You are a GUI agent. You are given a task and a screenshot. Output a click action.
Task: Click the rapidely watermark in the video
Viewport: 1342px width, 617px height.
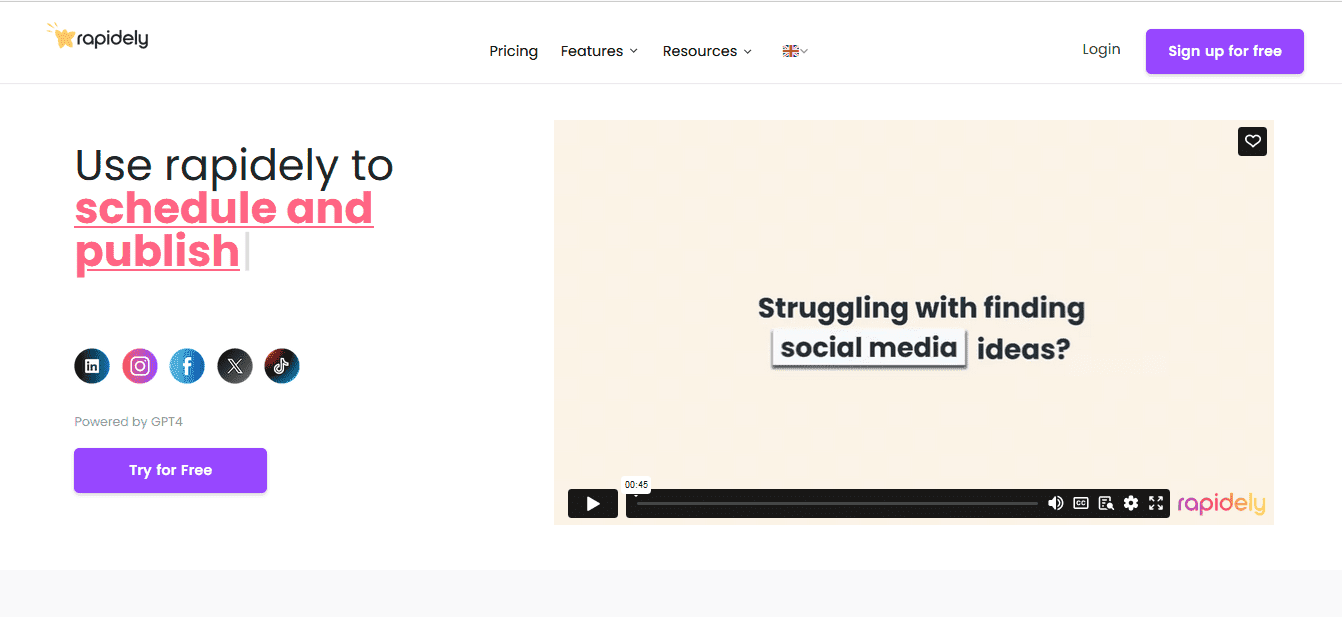coord(1221,503)
